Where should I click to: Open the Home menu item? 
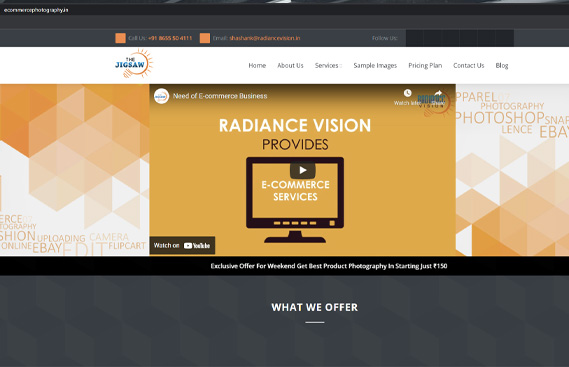click(257, 66)
